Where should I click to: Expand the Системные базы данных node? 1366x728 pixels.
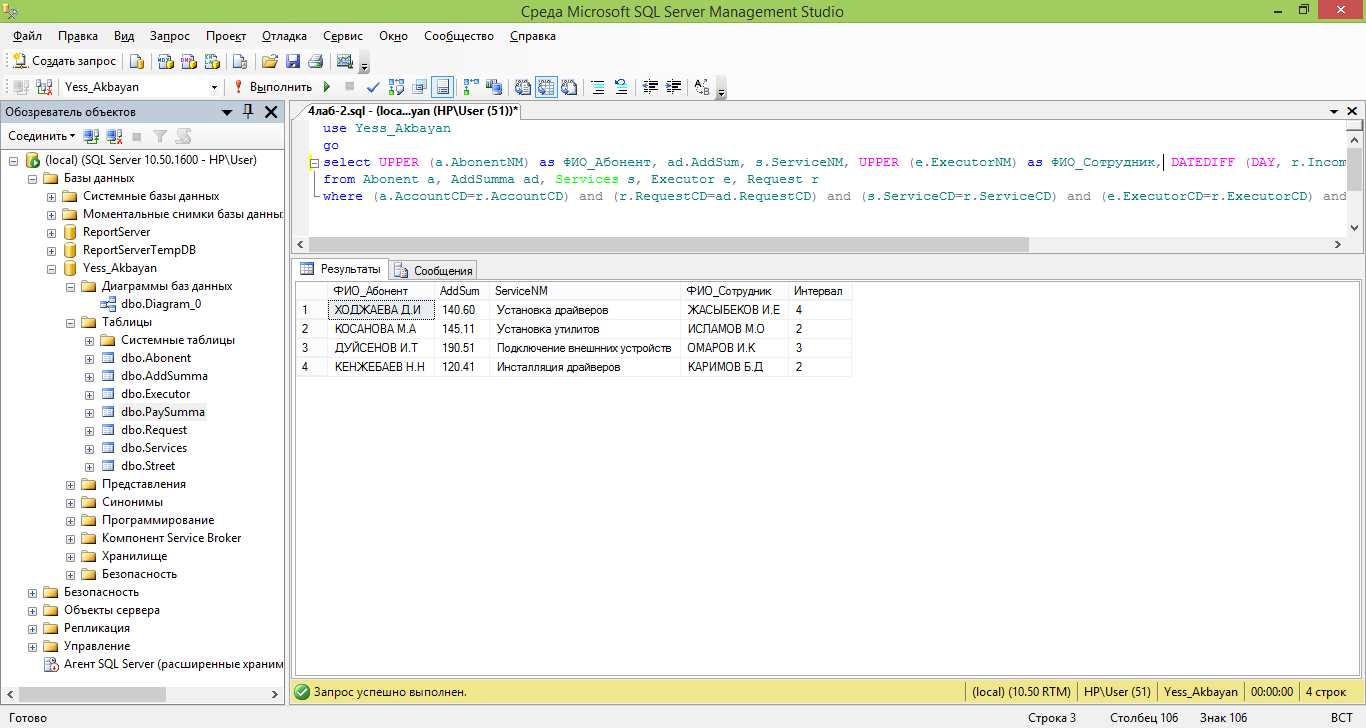[x=51, y=196]
